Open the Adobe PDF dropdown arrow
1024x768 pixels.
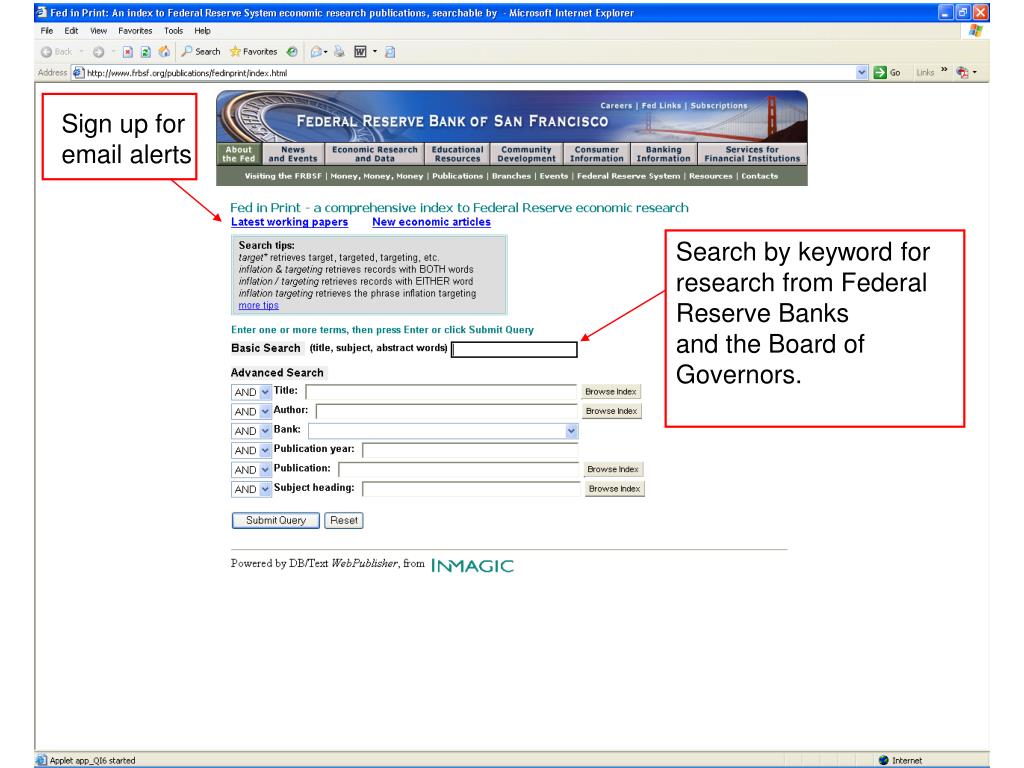[974, 72]
